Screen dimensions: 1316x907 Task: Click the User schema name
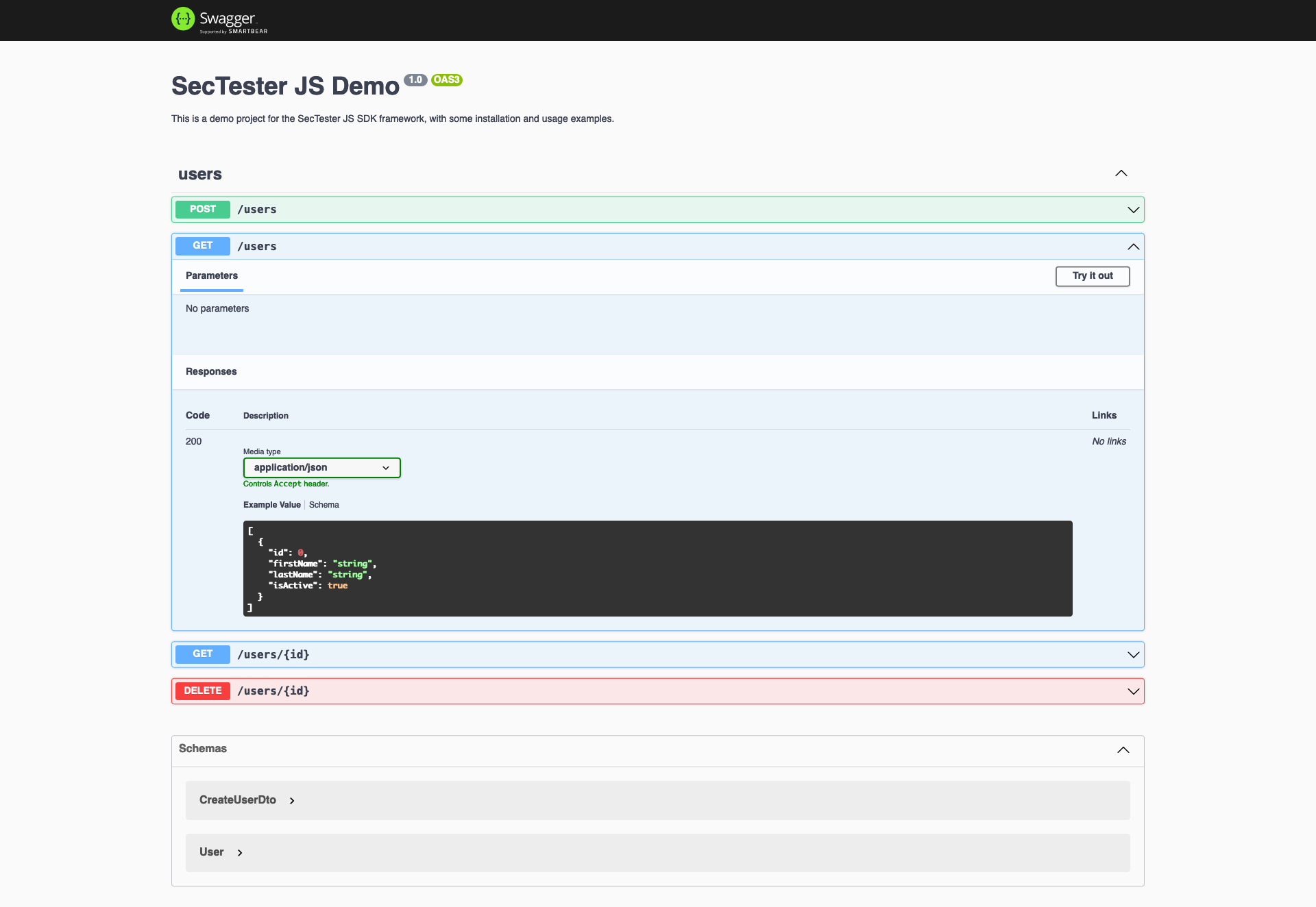[x=212, y=852]
